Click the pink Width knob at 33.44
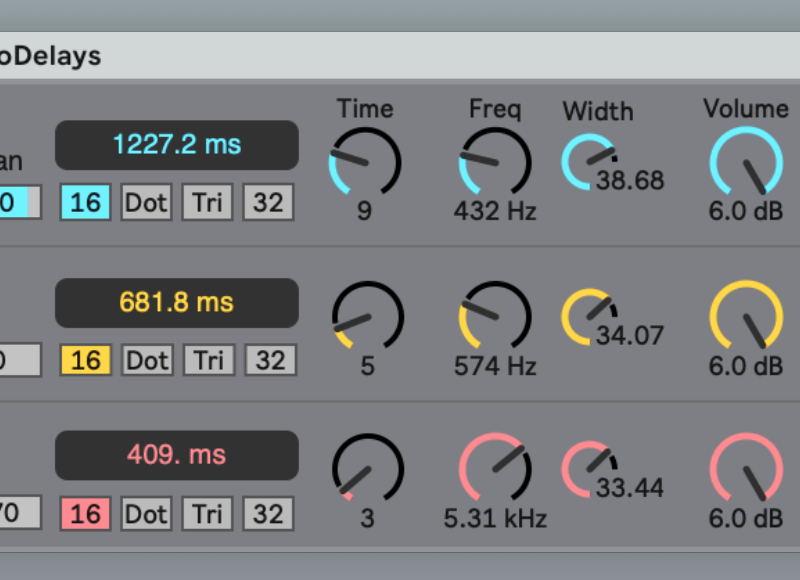 pyautogui.click(x=587, y=466)
